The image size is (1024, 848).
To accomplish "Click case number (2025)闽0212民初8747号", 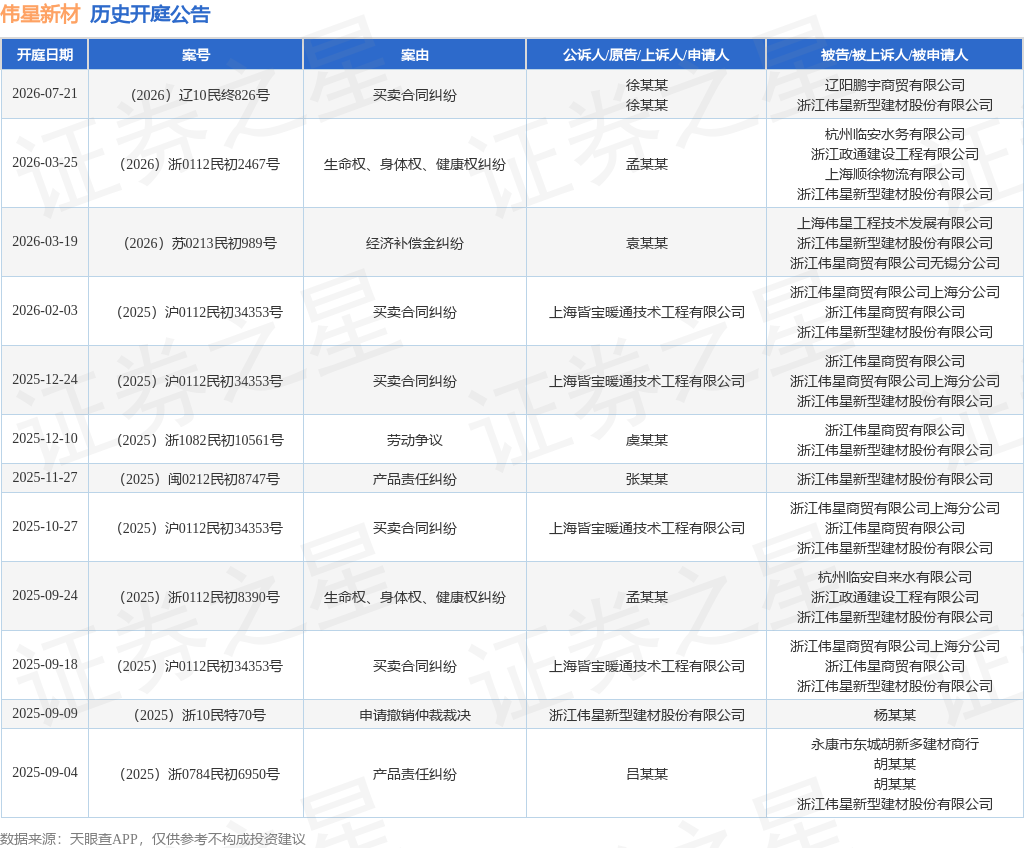I will coord(200,479).
